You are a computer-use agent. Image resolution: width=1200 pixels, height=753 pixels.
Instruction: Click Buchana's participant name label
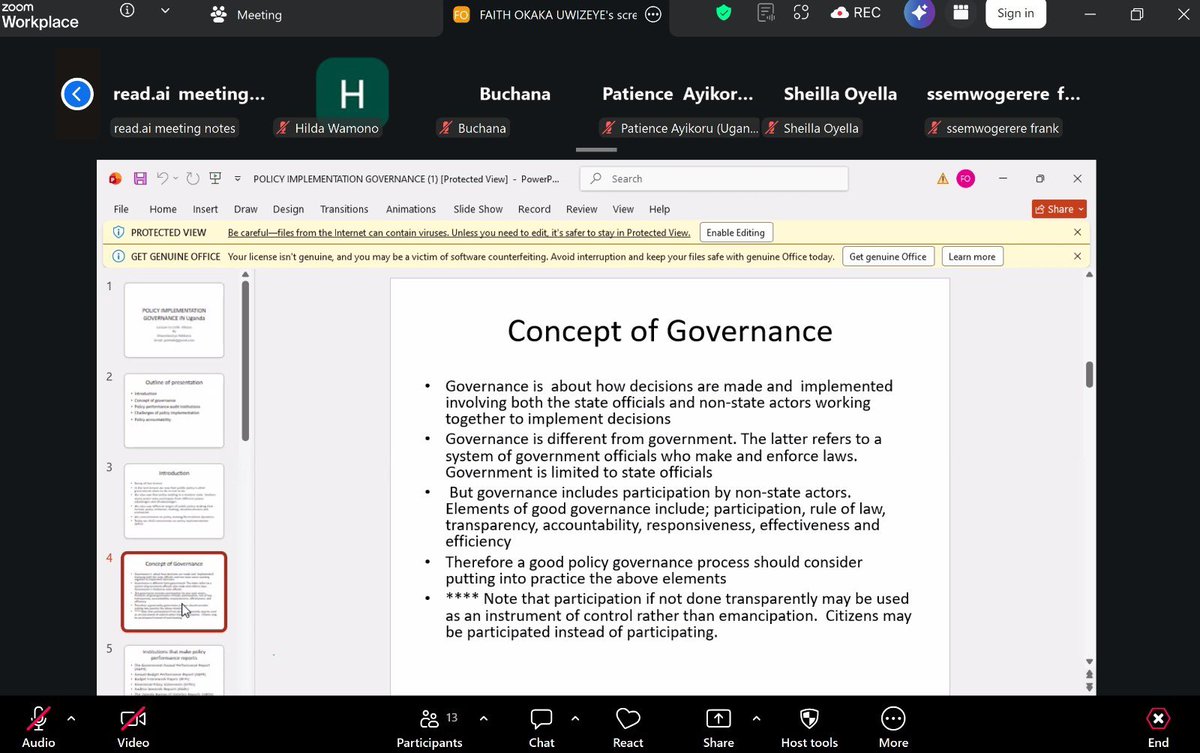pos(473,128)
